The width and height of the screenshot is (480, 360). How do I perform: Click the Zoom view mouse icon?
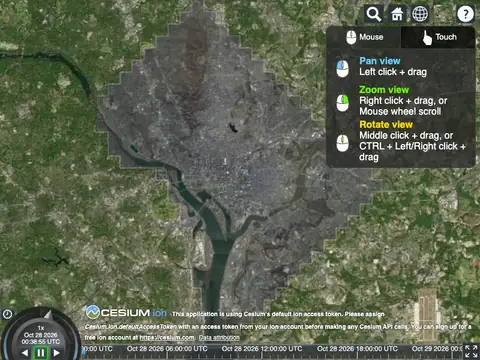342,103
